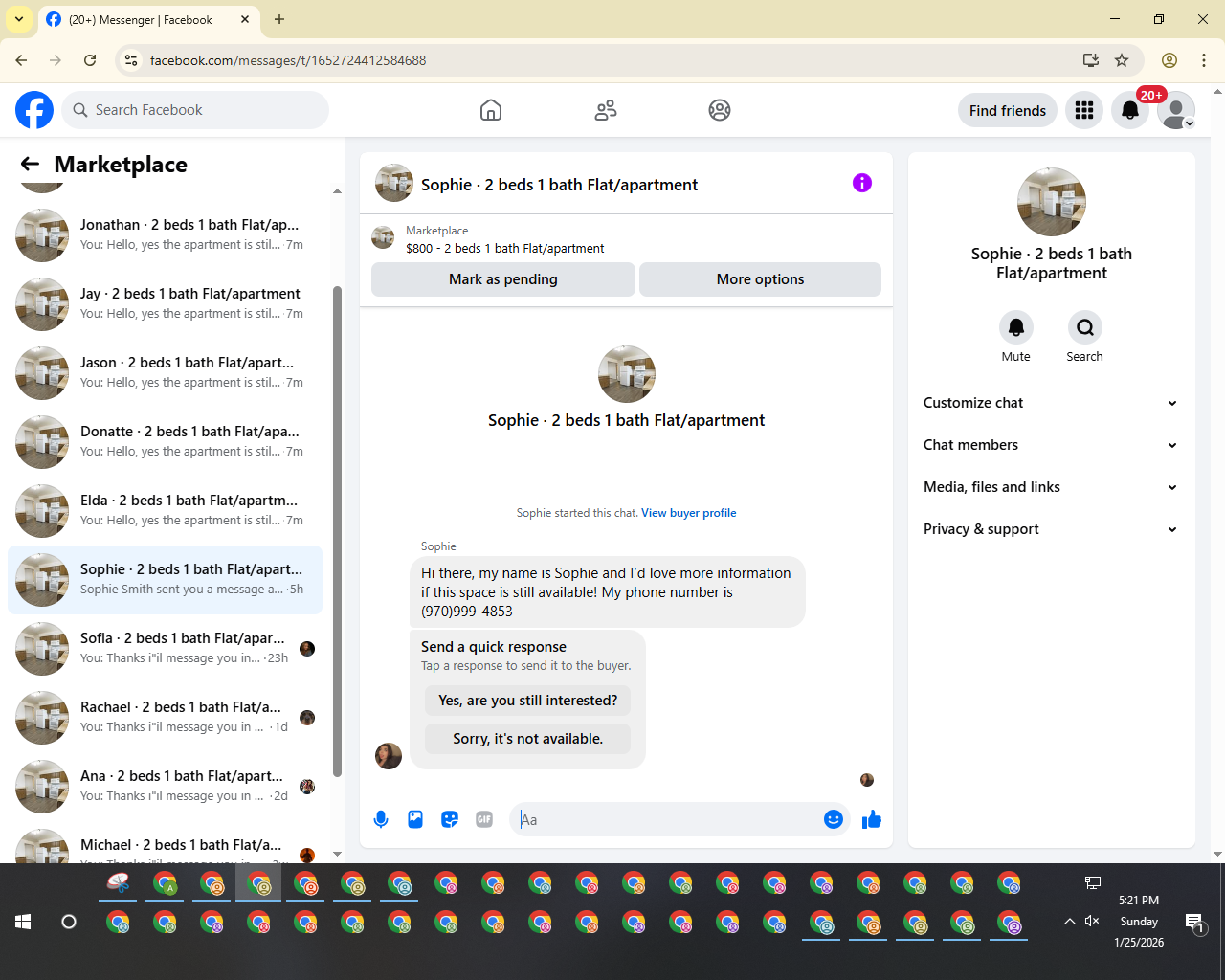
Task: Open the Facebook logo home link
Action: click(x=34, y=110)
